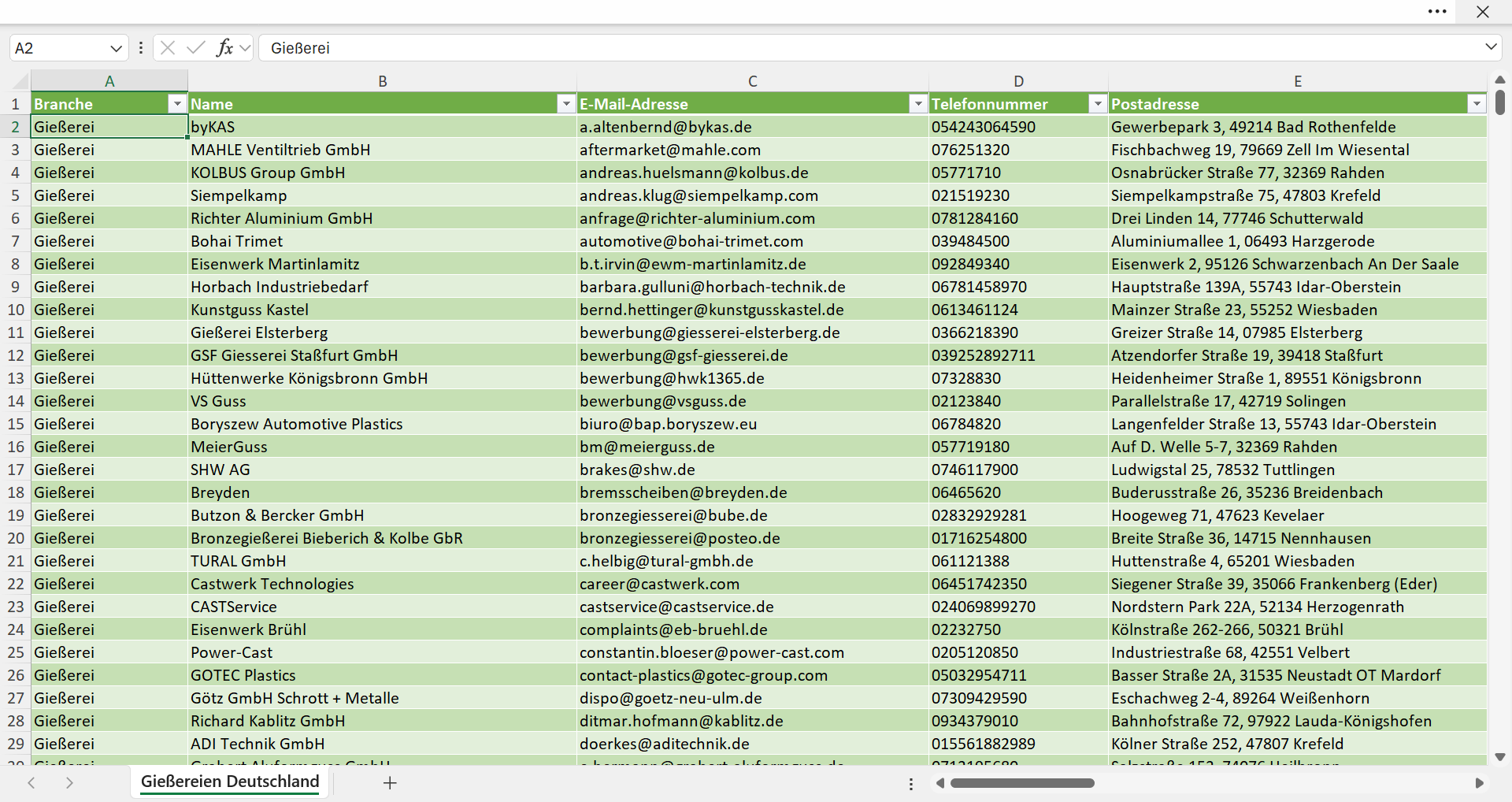
Task: Click address Kölnstraße 262-266, 50321 Brühl
Action: pyautogui.click(x=1298, y=629)
